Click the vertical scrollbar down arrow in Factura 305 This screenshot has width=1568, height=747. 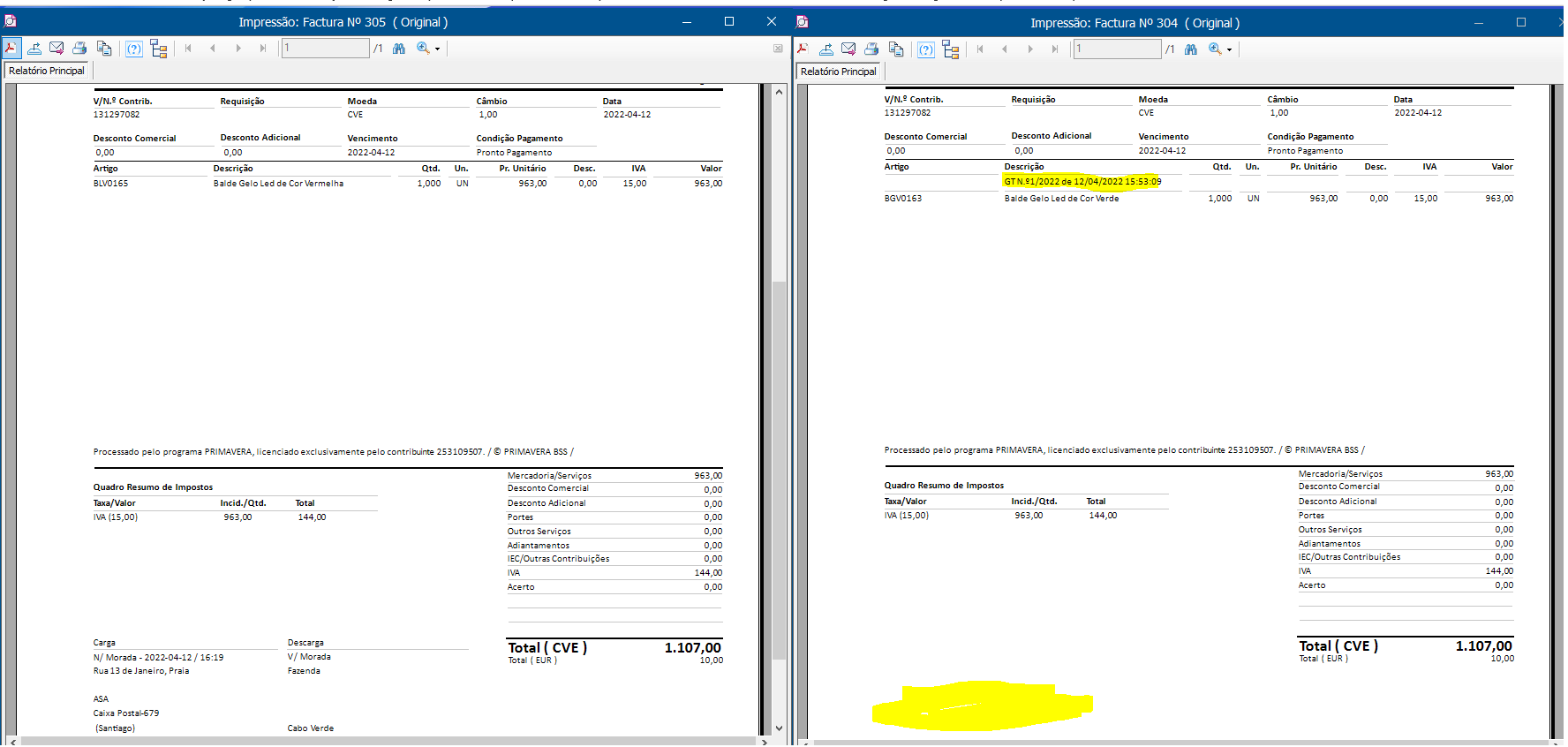click(779, 728)
